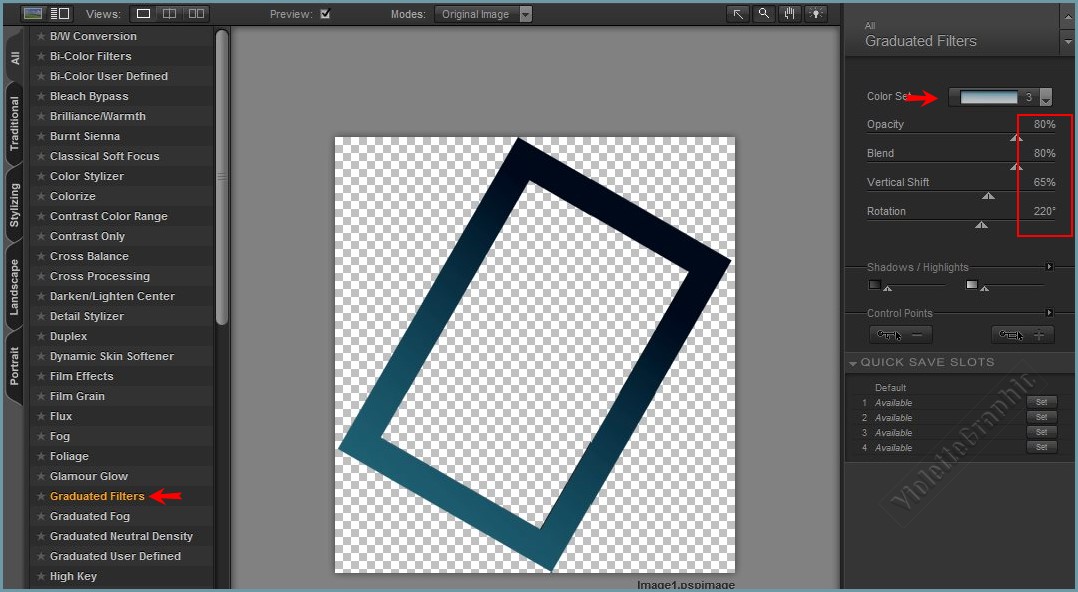Add a minus control point
This screenshot has width=1078, height=592.
point(901,335)
